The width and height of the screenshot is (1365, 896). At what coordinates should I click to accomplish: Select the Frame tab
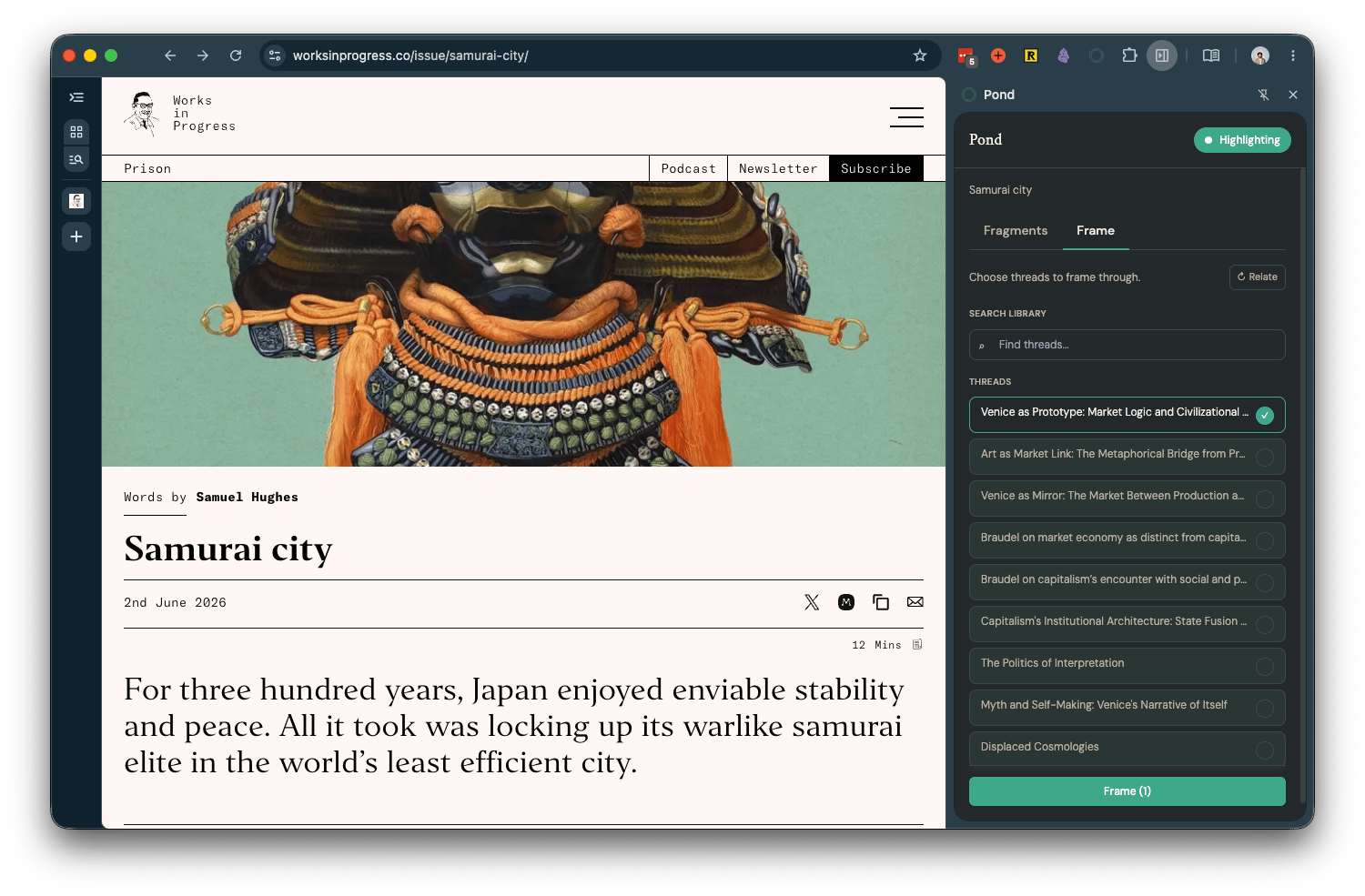pyautogui.click(x=1096, y=230)
